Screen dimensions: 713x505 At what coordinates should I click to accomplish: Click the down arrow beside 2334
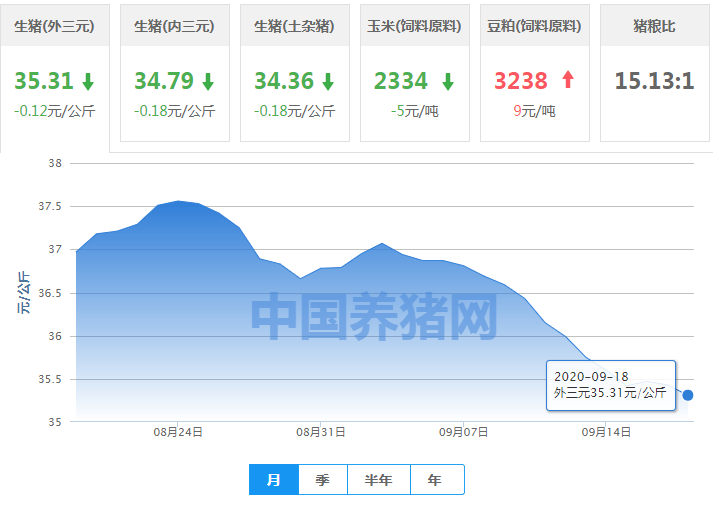click(x=448, y=82)
